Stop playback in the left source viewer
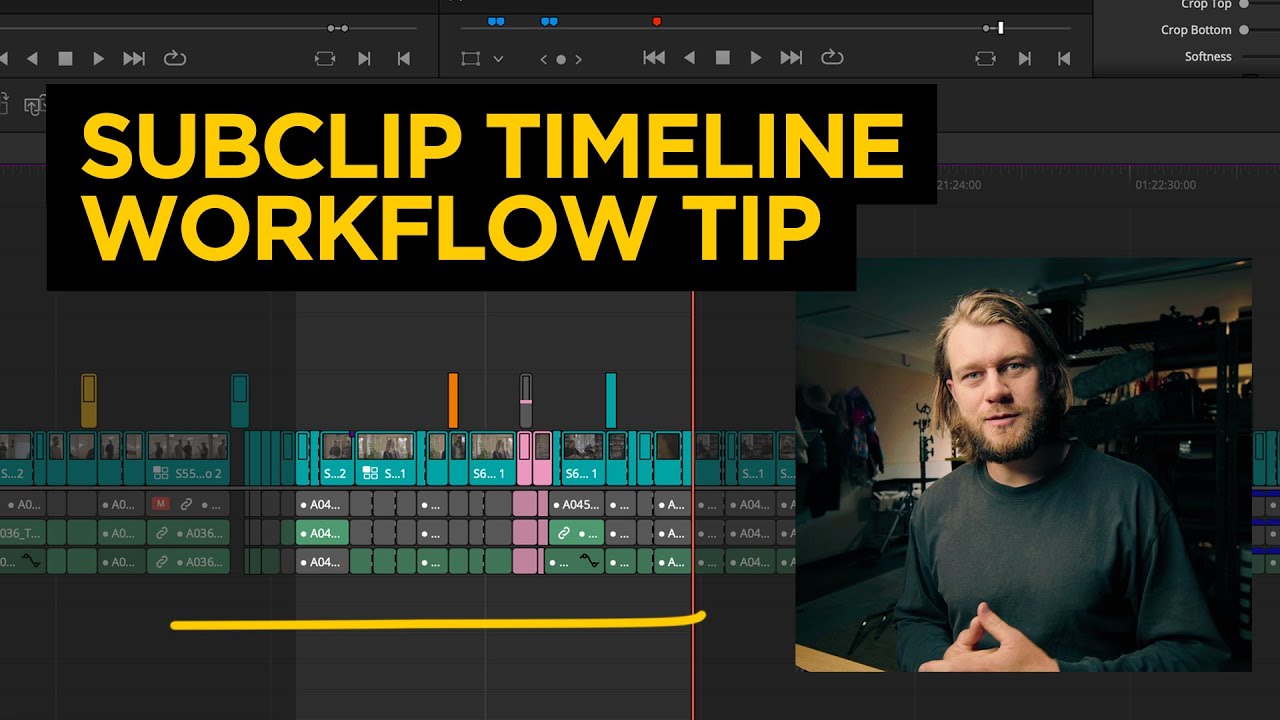This screenshot has width=1280, height=720. [x=66, y=59]
